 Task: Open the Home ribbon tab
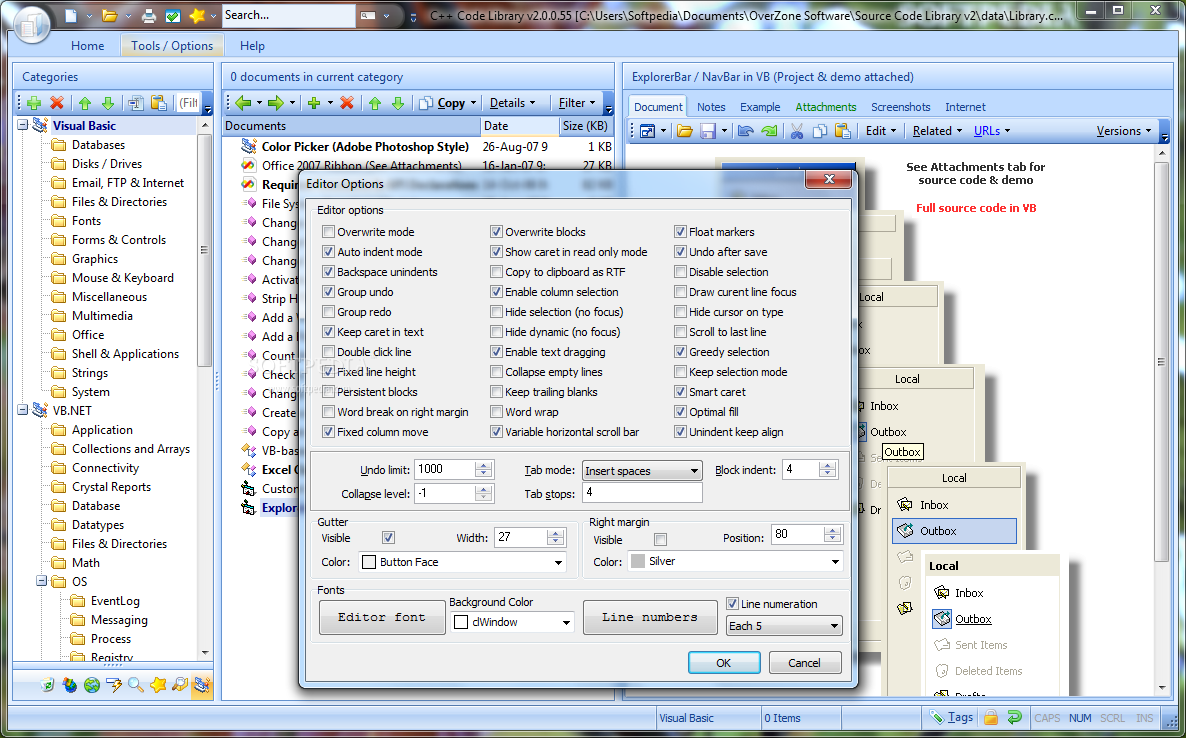pyautogui.click(x=88, y=45)
